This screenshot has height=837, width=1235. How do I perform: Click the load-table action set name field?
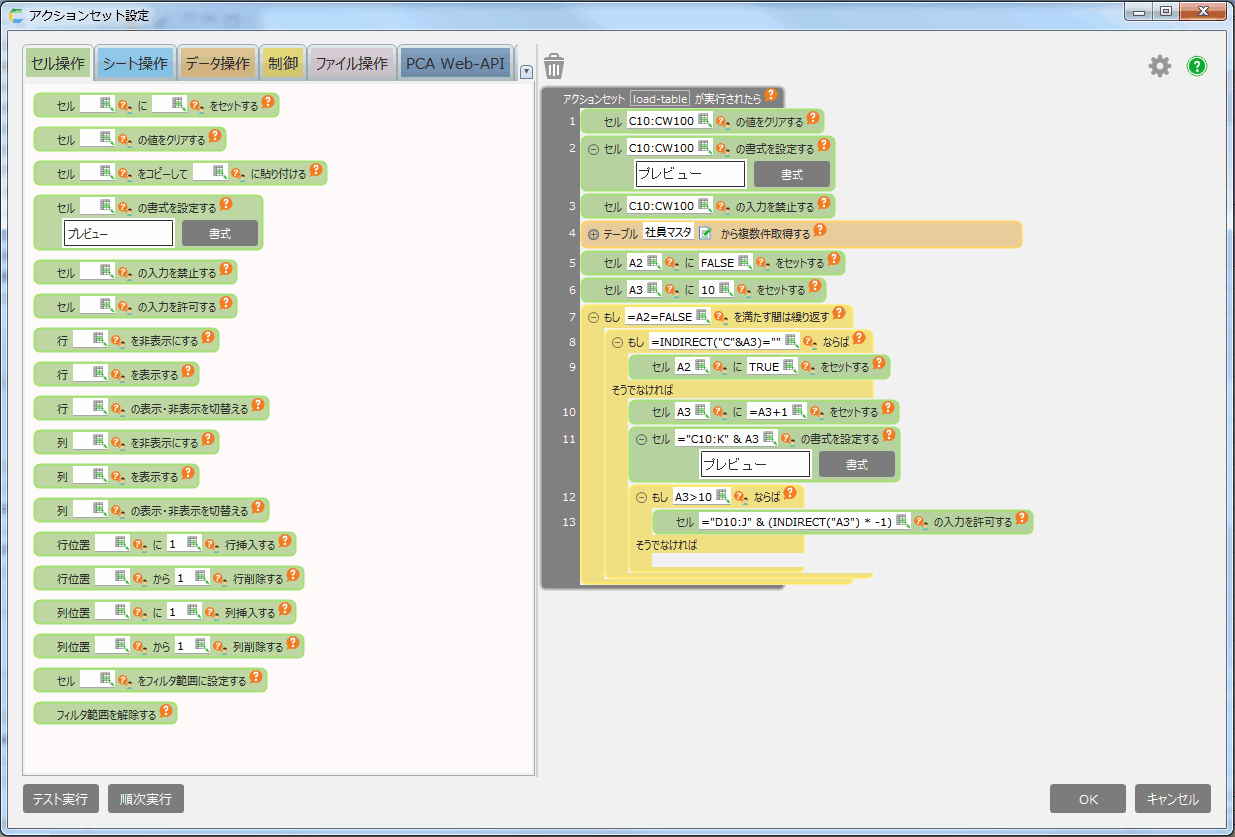(x=659, y=98)
